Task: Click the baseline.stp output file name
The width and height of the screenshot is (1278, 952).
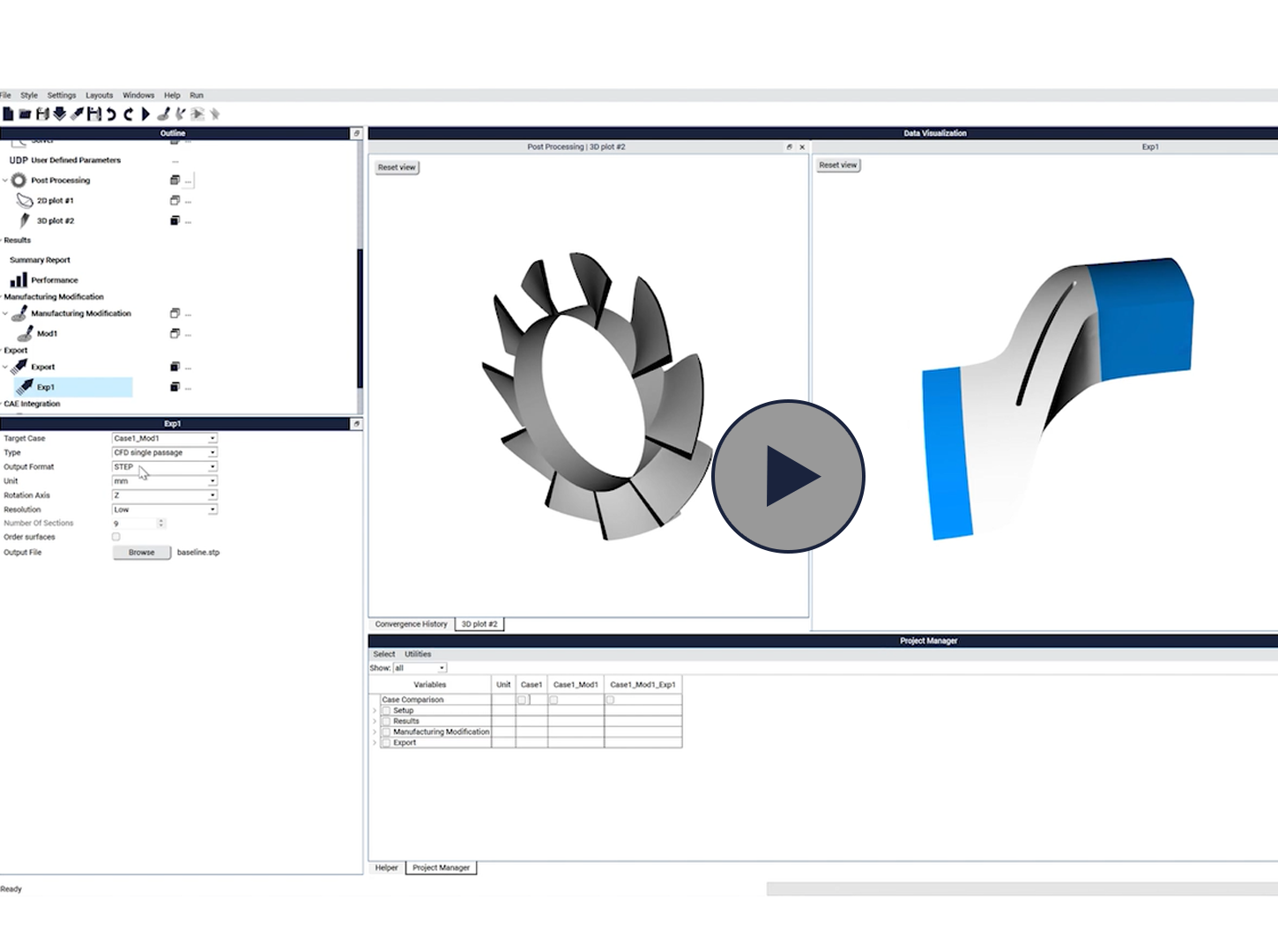Action: click(x=198, y=553)
